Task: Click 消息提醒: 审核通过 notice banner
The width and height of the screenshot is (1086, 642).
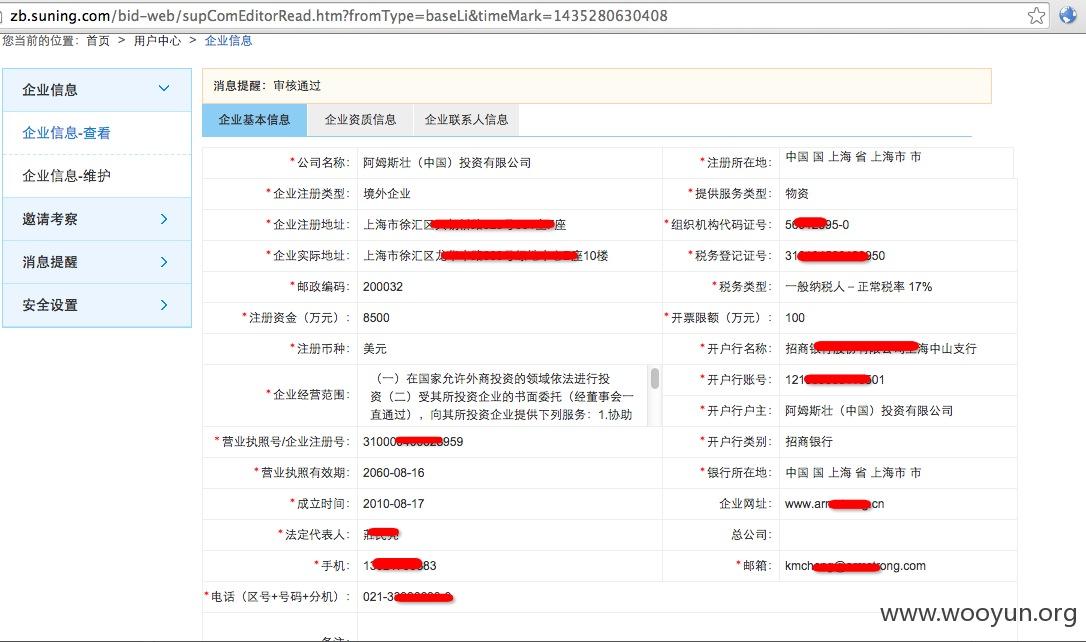Action: pyautogui.click(x=596, y=86)
